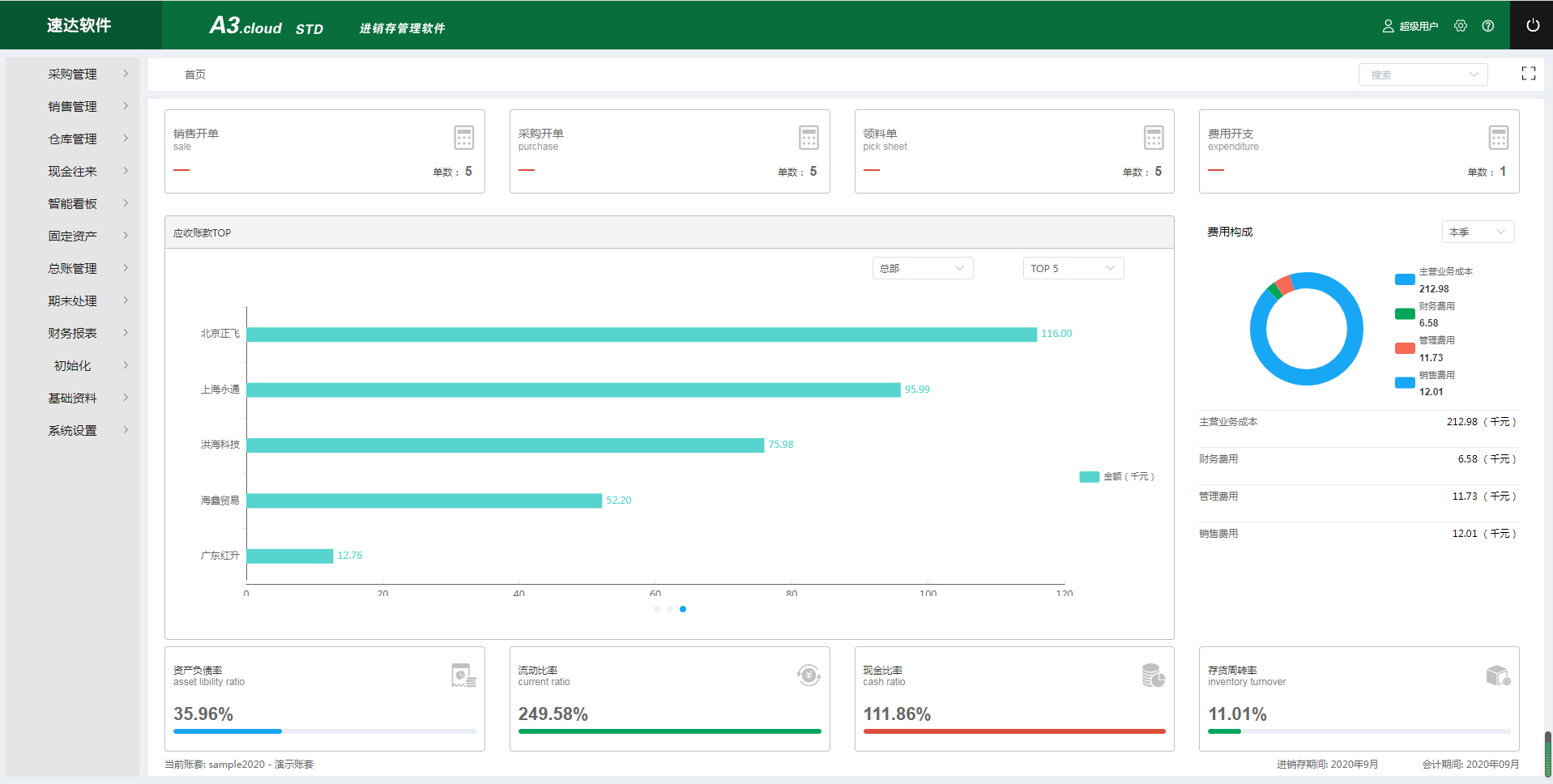Toggle fullscreen with the expand icon
The width and height of the screenshot is (1553, 784).
[1528, 74]
